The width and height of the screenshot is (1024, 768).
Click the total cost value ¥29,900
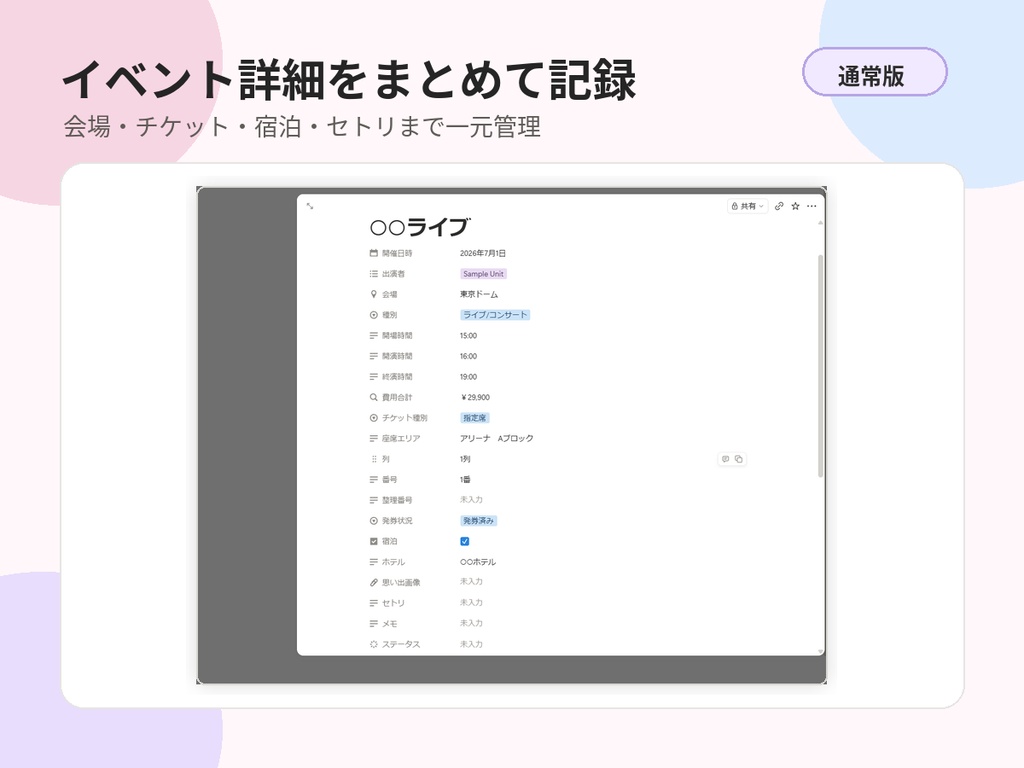(475, 397)
